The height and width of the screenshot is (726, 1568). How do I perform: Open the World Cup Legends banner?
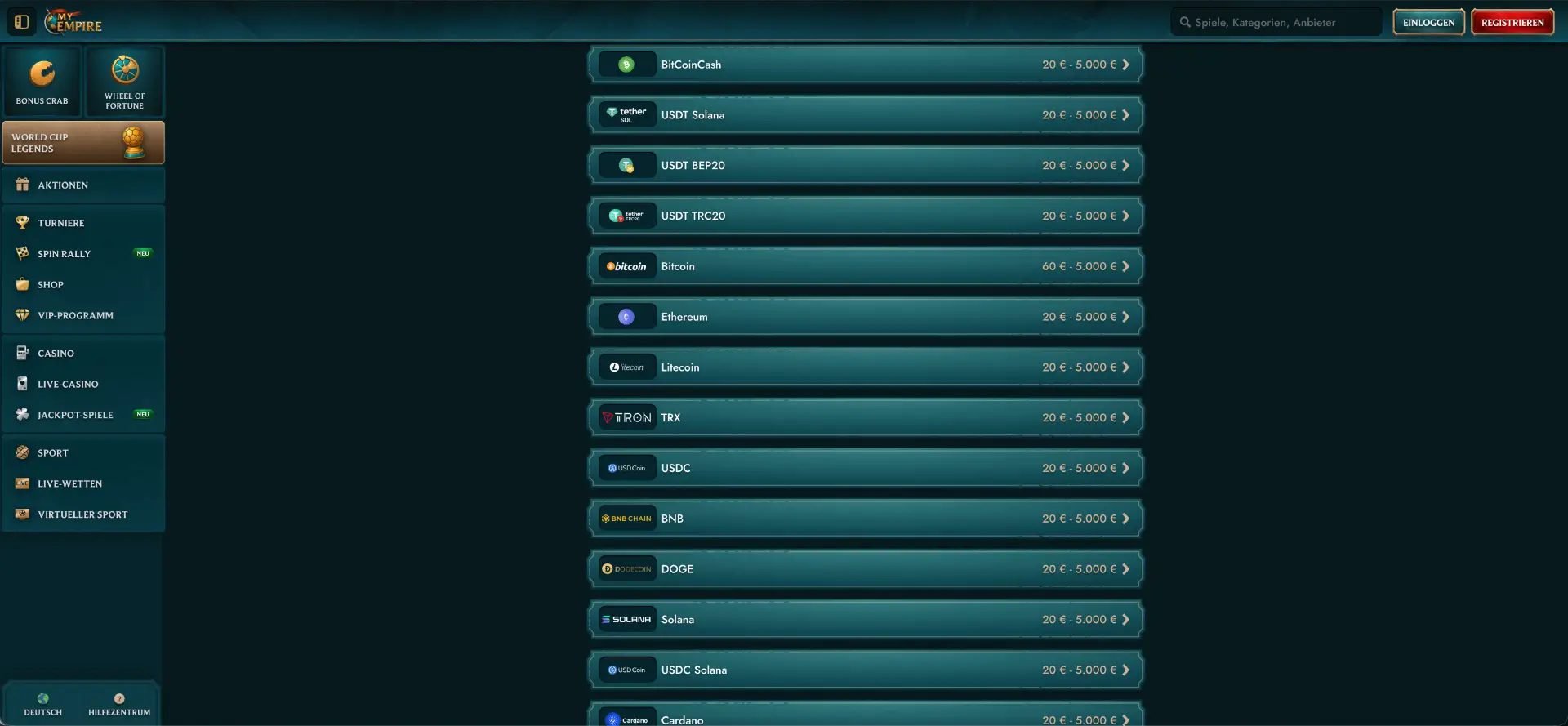83,143
